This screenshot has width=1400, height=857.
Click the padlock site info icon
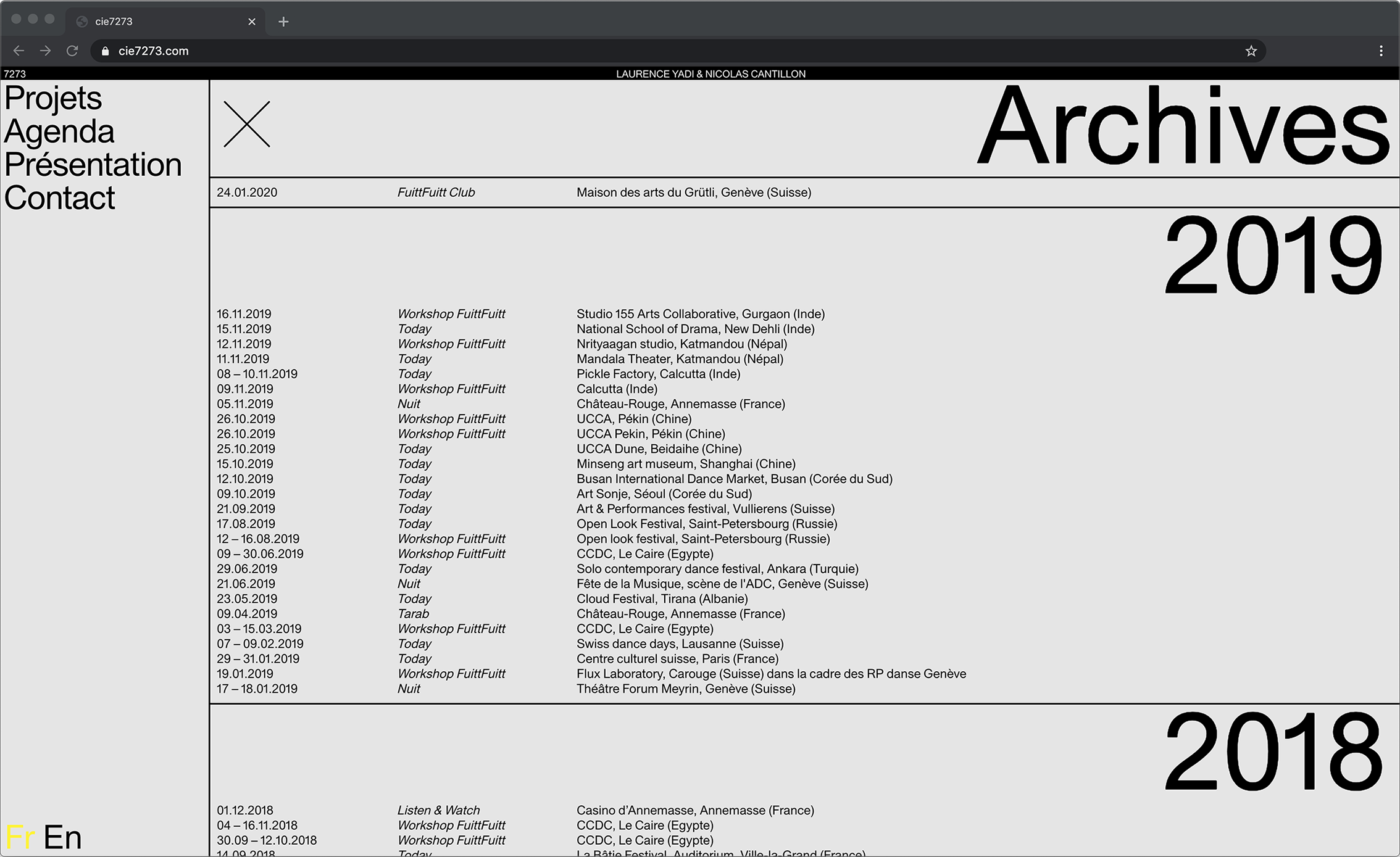point(105,51)
